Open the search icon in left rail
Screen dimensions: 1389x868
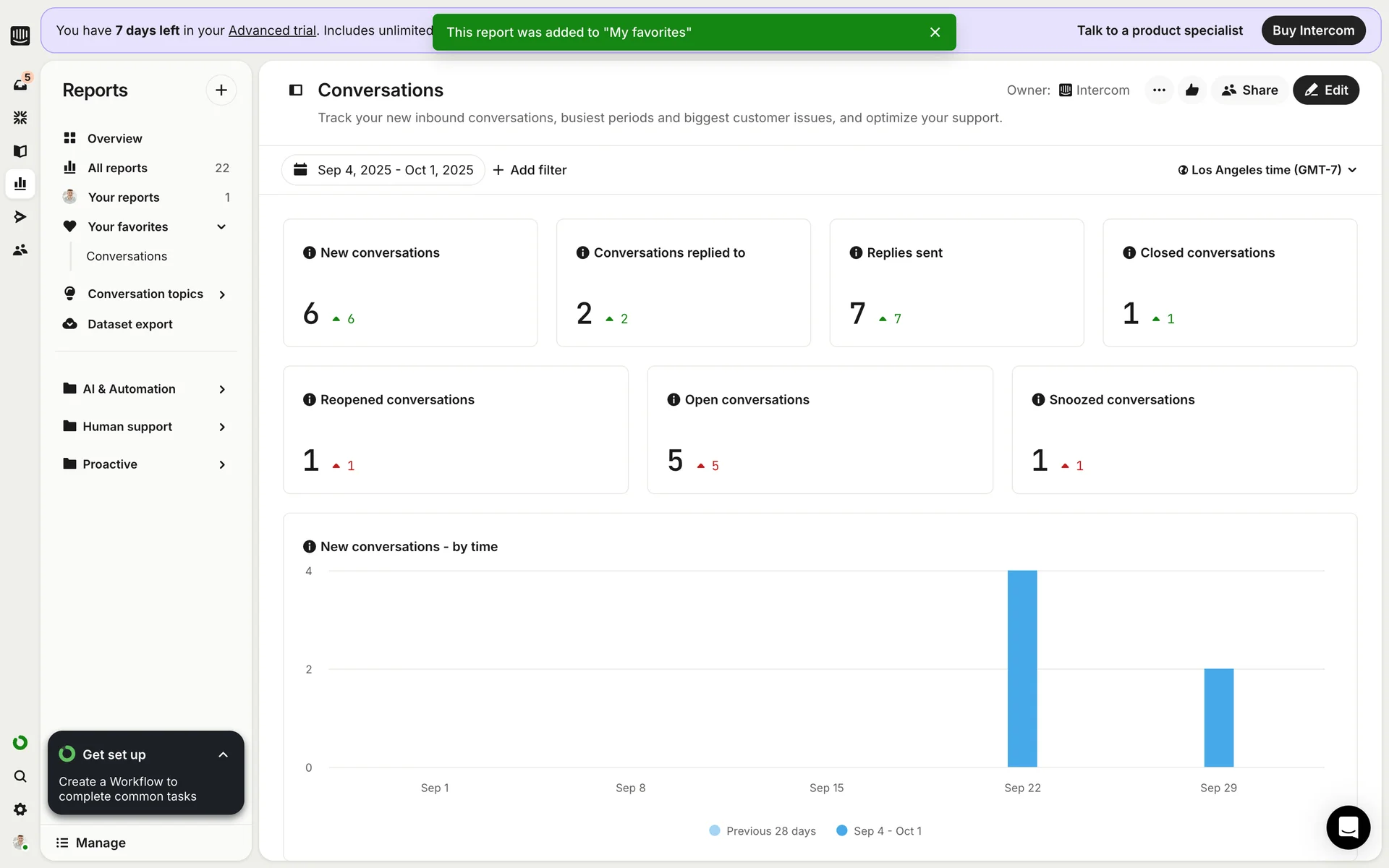pyautogui.click(x=20, y=776)
